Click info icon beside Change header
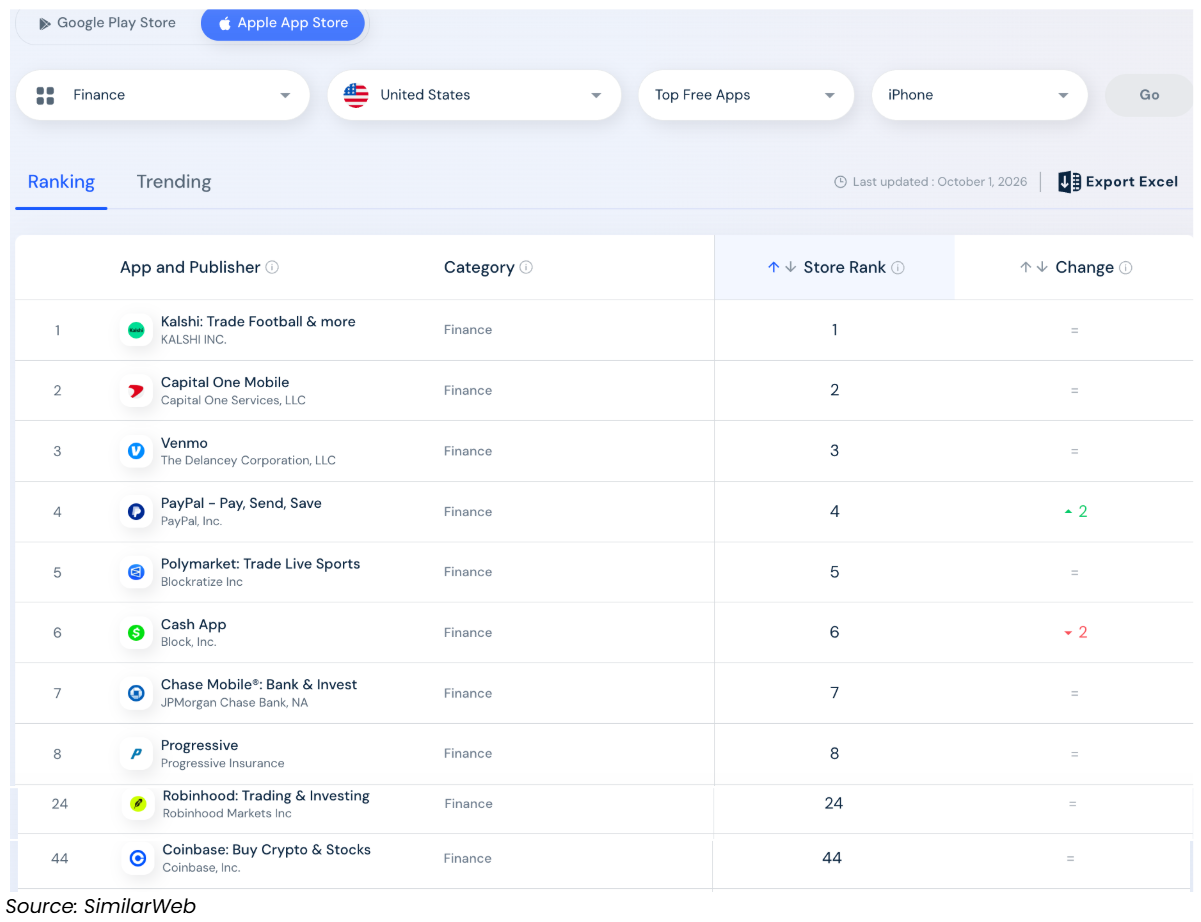 pyautogui.click(x=1126, y=267)
